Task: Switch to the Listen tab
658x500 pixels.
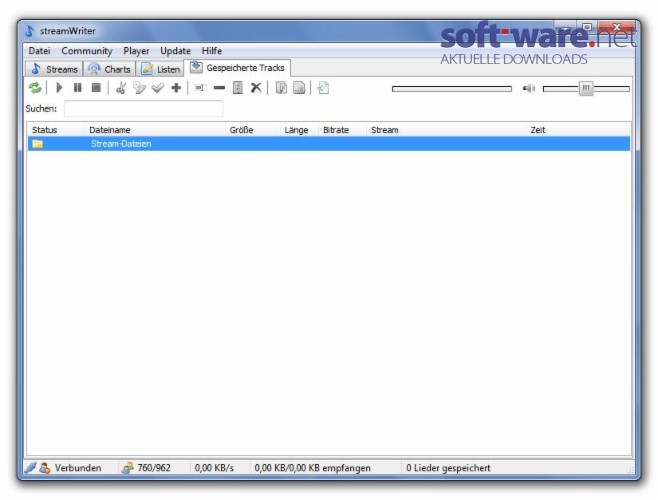Action: tap(161, 69)
